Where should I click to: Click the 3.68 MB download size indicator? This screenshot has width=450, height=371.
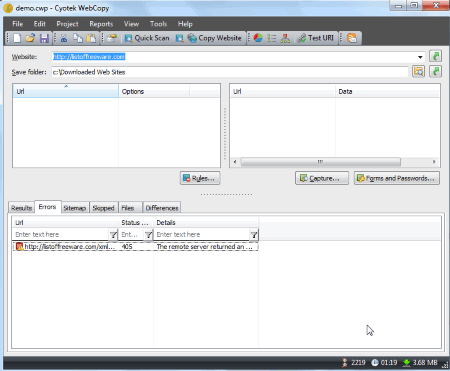(x=420, y=362)
